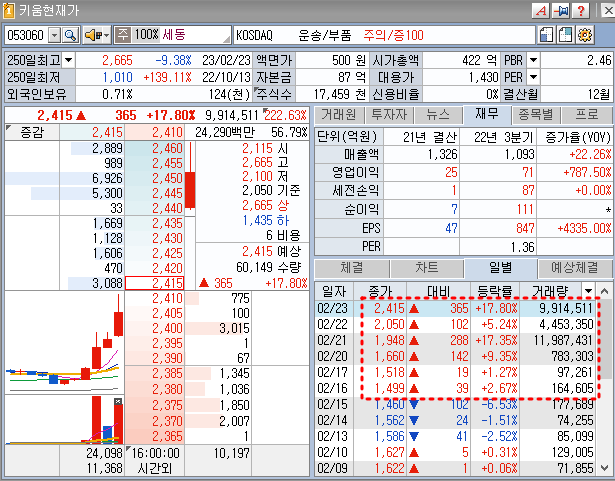Click the 1,435 하 lower limit price

point(266,220)
